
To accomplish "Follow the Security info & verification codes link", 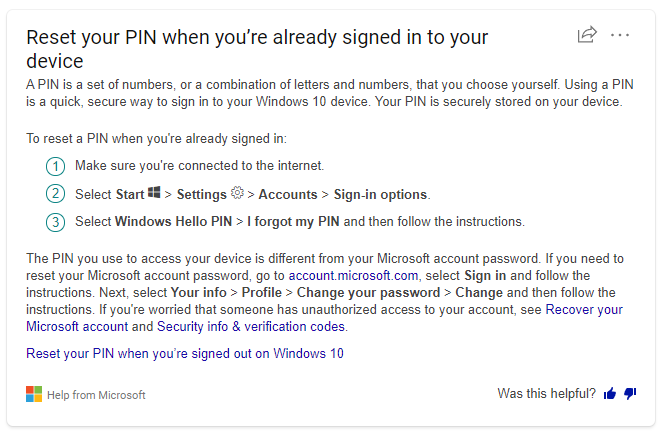I will click(x=251, y=327).
